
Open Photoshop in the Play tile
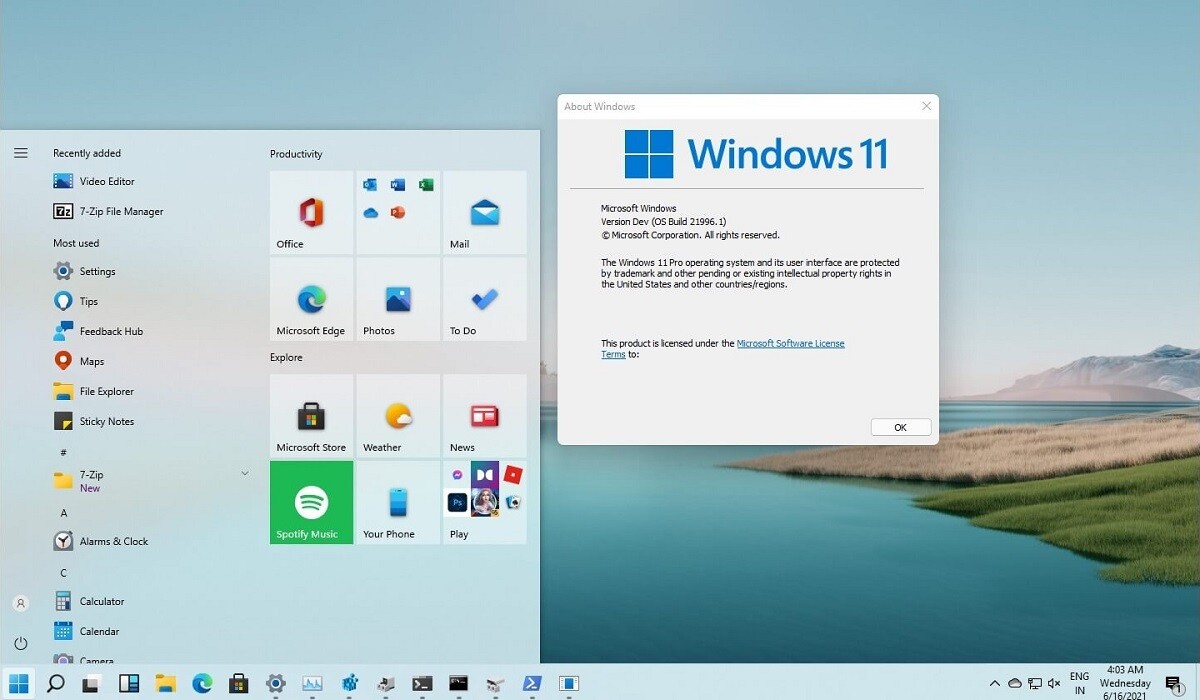(458, 502)
